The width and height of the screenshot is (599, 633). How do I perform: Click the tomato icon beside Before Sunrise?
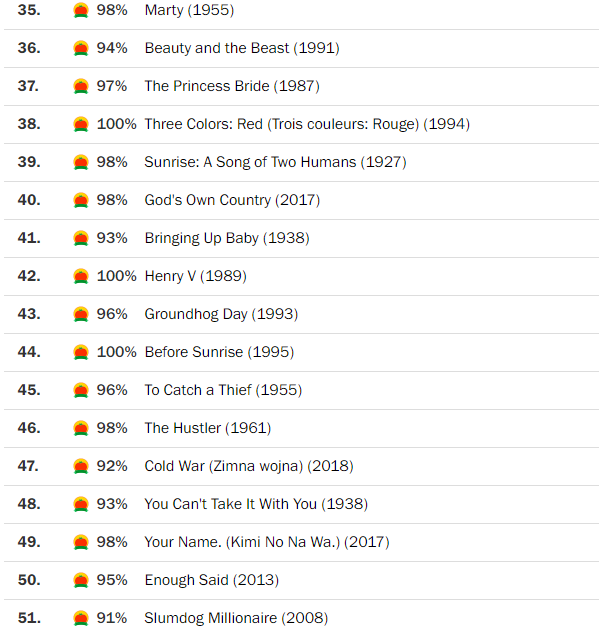81,352
